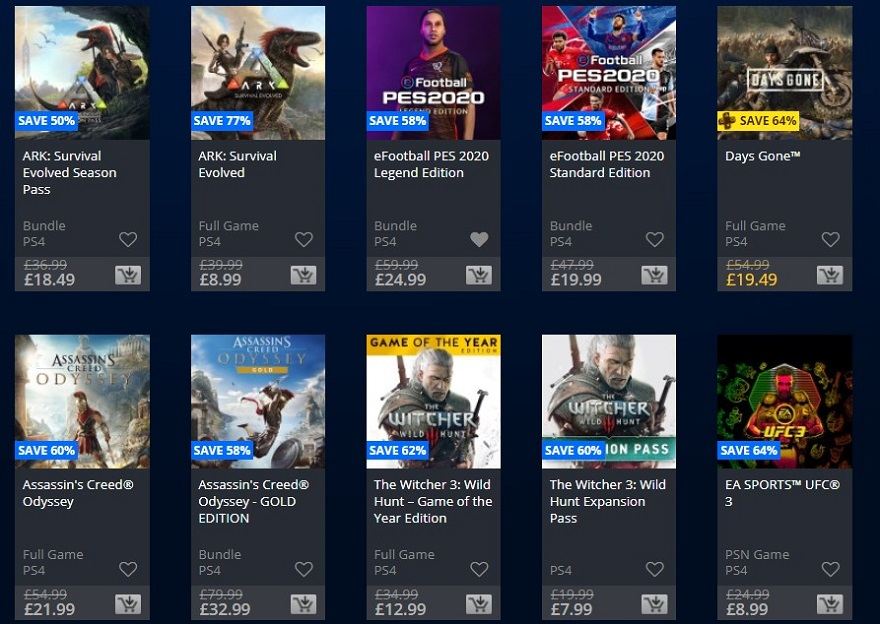Wishlist eFootball PES 2020 Standard Edition
The image size is (880, 624).
point(654,240)
